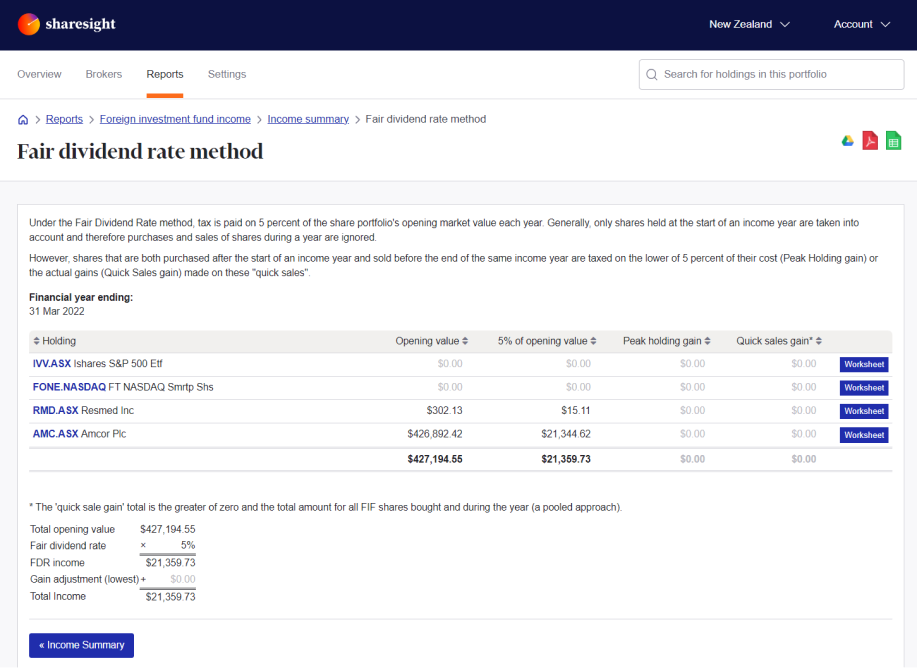
Task: Click the search magnifier icon
Action: point(651,74)
